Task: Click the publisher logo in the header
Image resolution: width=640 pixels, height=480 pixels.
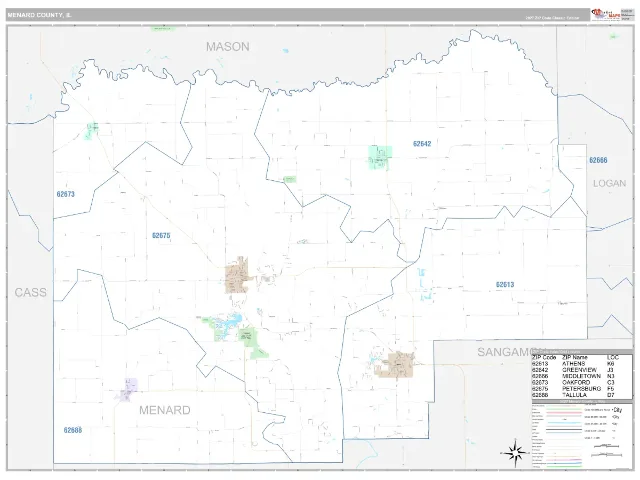Action: coord(606,14)
